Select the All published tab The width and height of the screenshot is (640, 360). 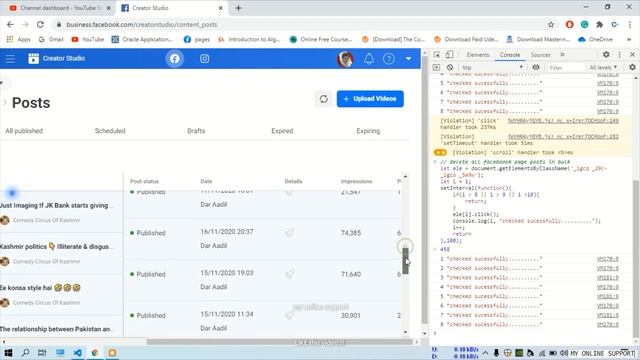[x=24, y=131]
